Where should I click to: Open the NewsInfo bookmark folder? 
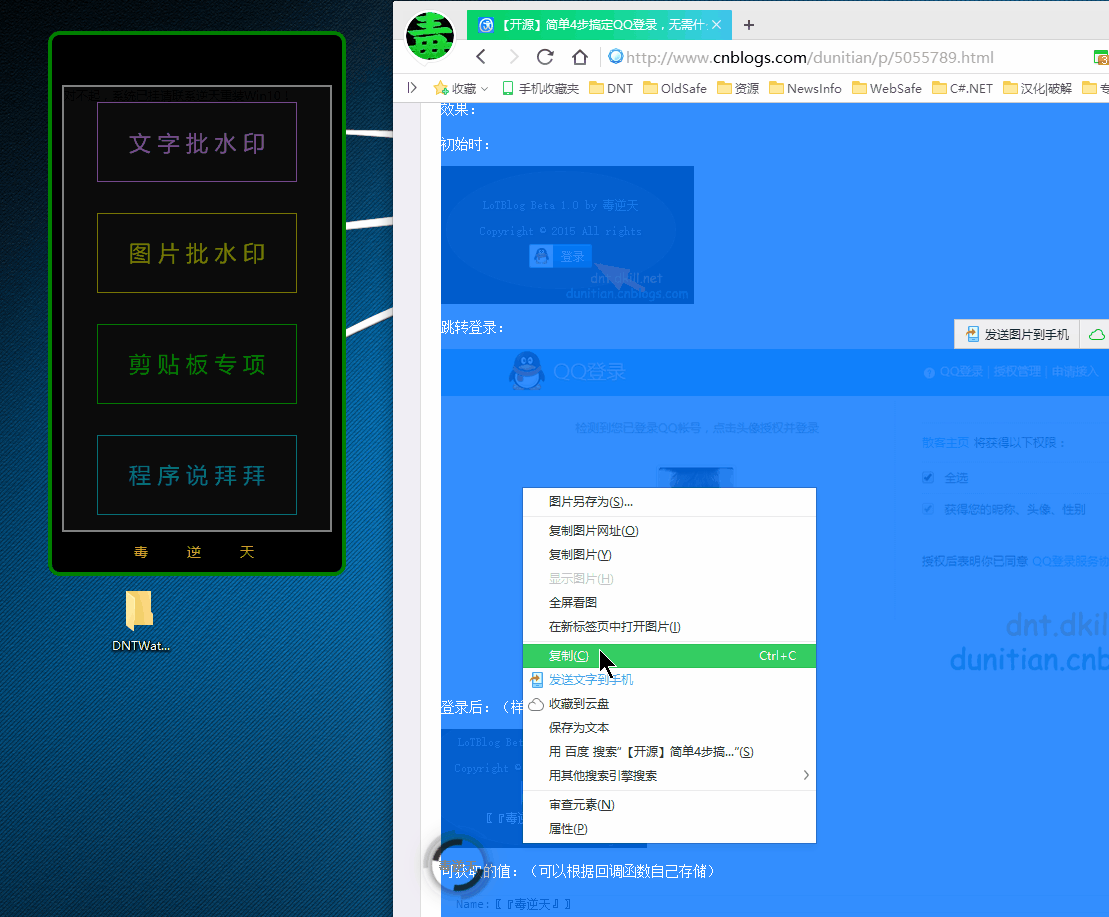(805, 88)
